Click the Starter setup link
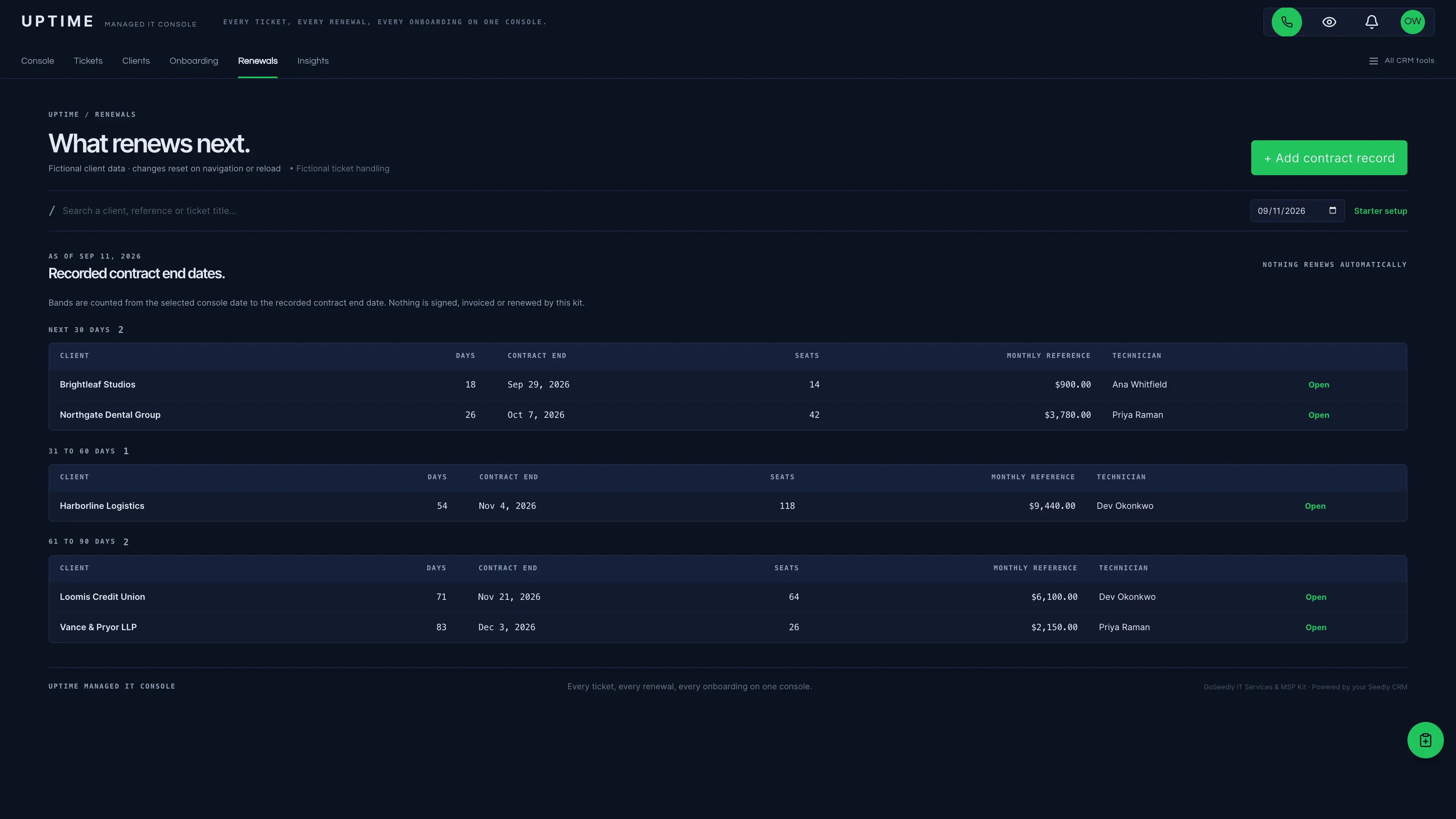Screen dimensions: 1456x819 (x=1380, y=211)
